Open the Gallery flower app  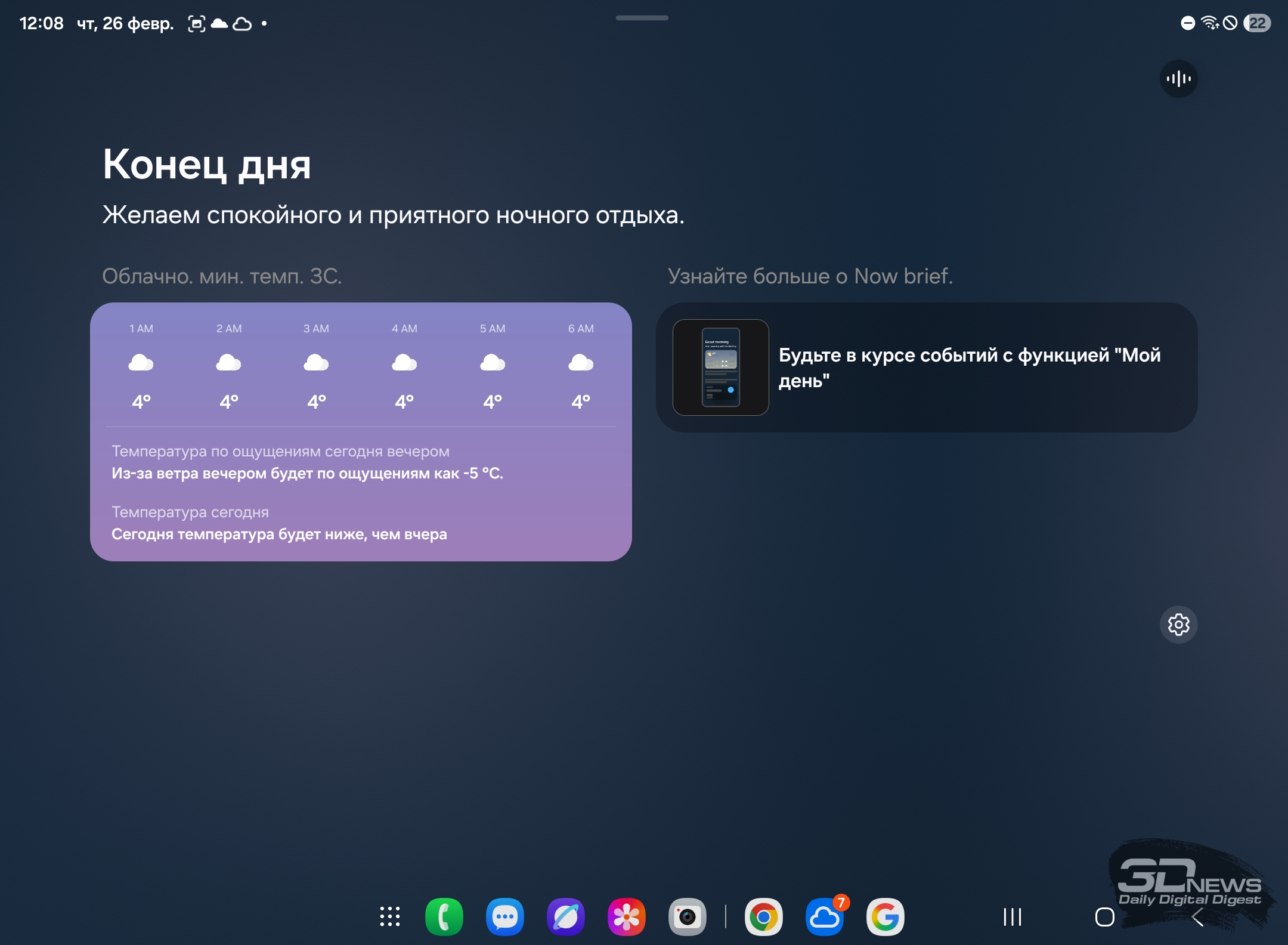(x=626, y=916)
